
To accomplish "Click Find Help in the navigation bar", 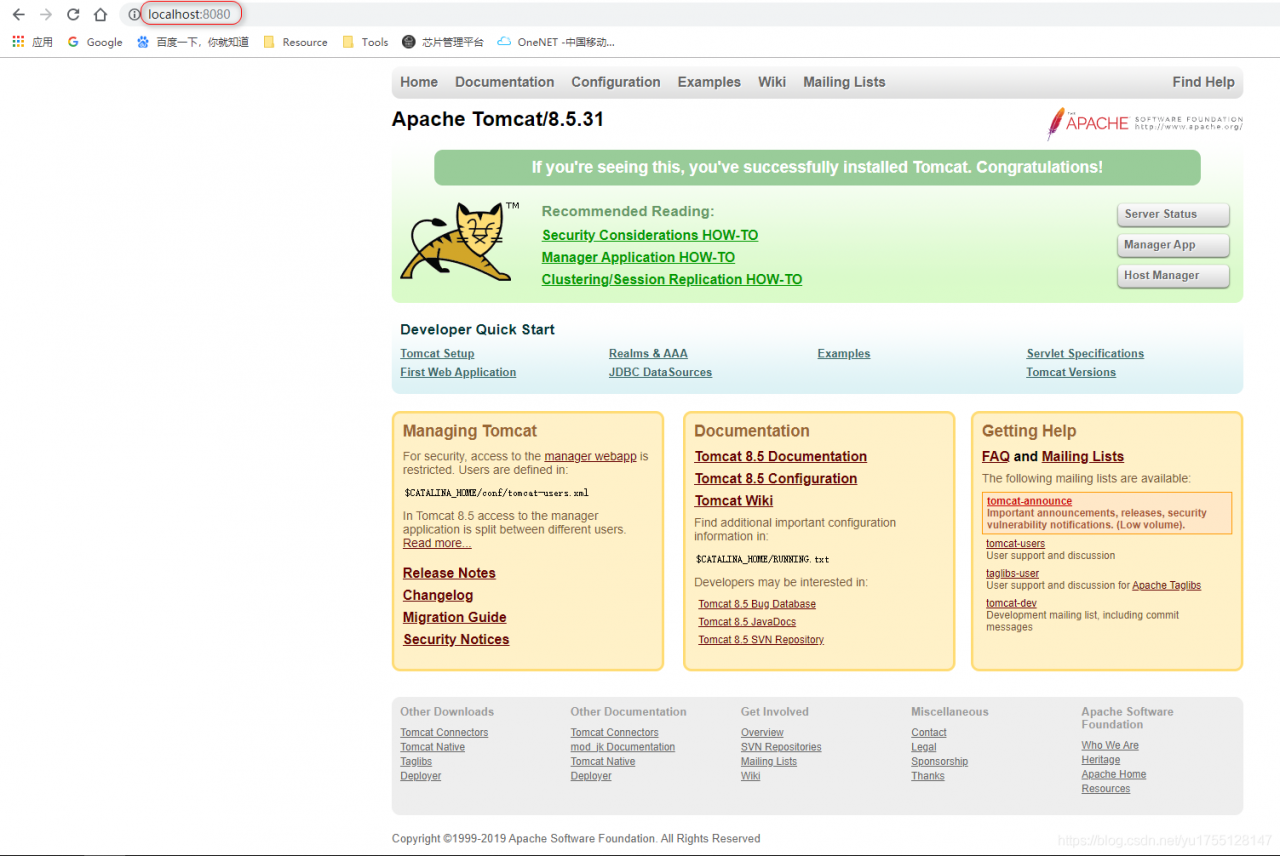I will (x=1204, y=82).
